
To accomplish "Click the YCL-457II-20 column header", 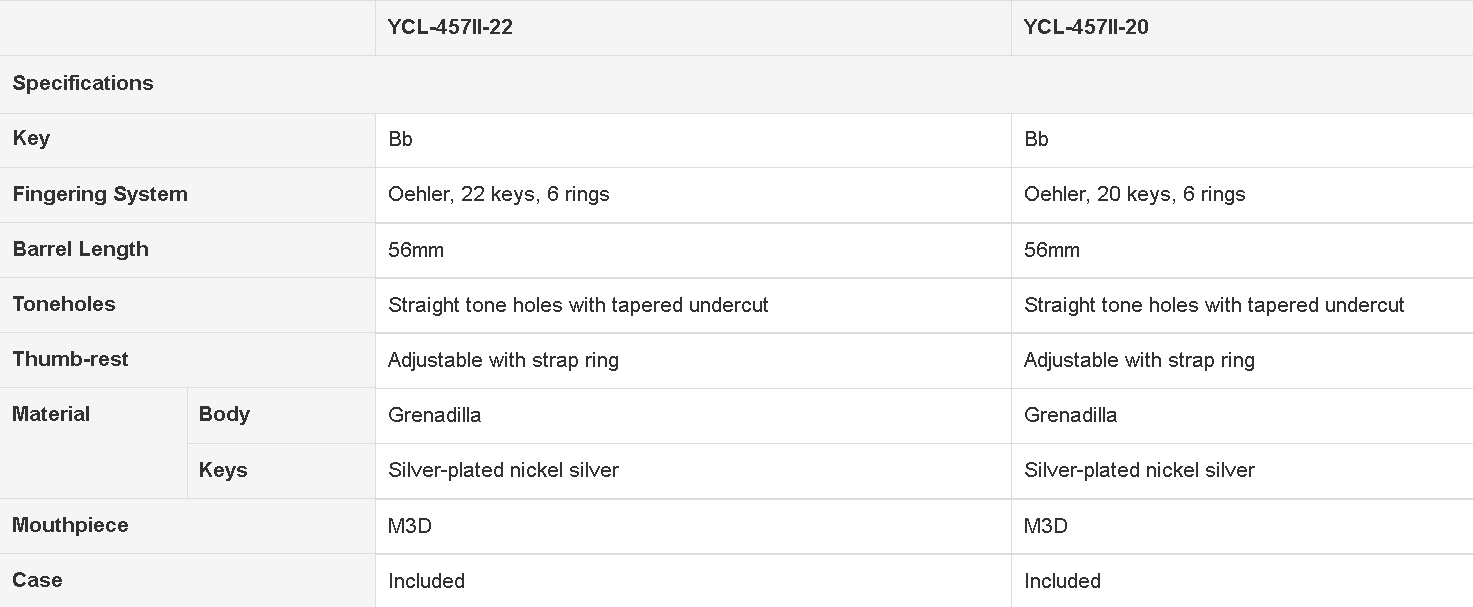I will (1086, 27).
